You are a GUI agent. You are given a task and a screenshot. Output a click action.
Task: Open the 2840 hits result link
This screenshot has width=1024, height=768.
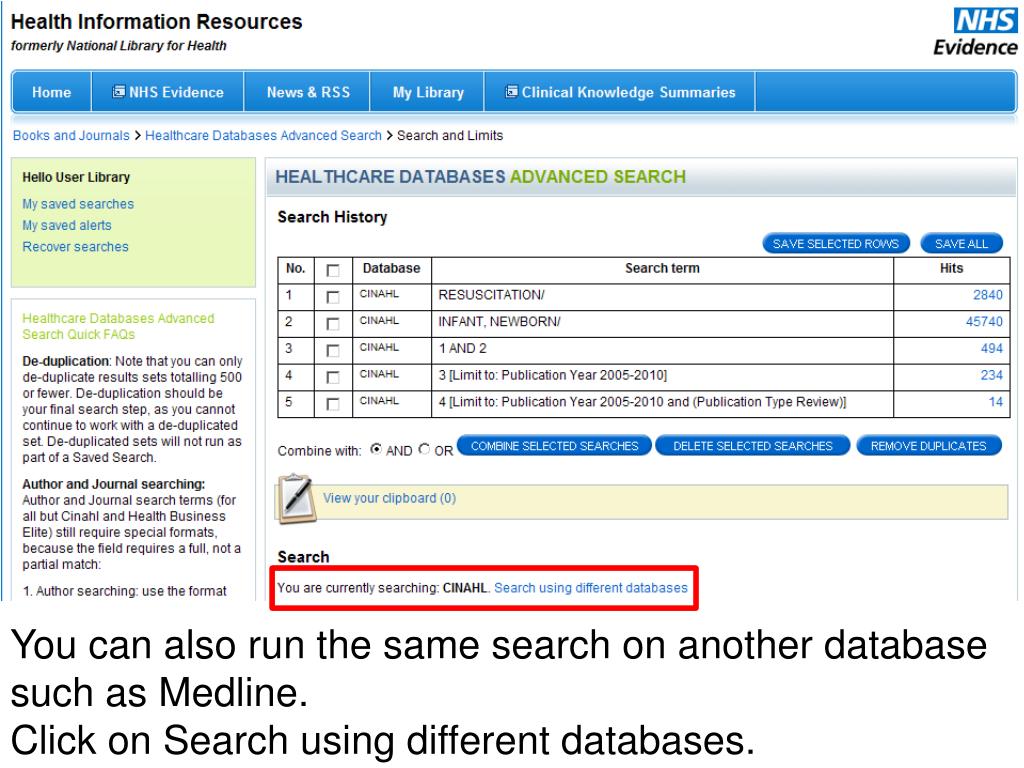click(987, 295)
